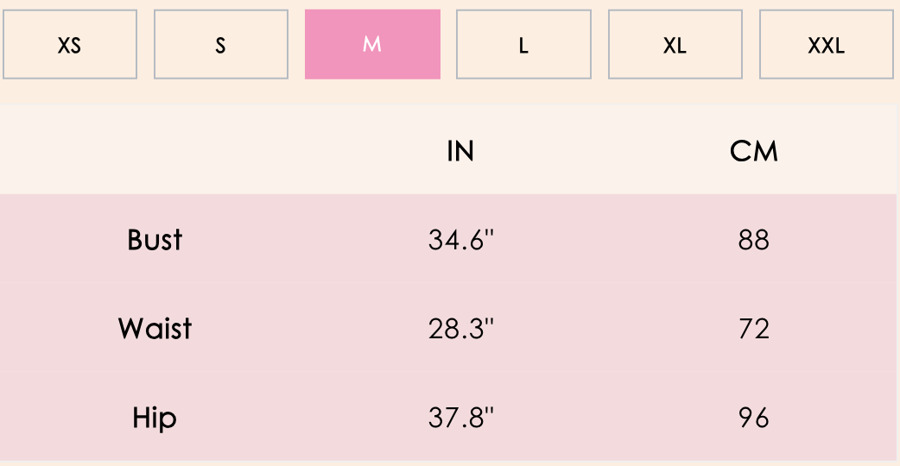Click the pink Waist table row
This screenshot has width=900, height=466.
[448, 328]
